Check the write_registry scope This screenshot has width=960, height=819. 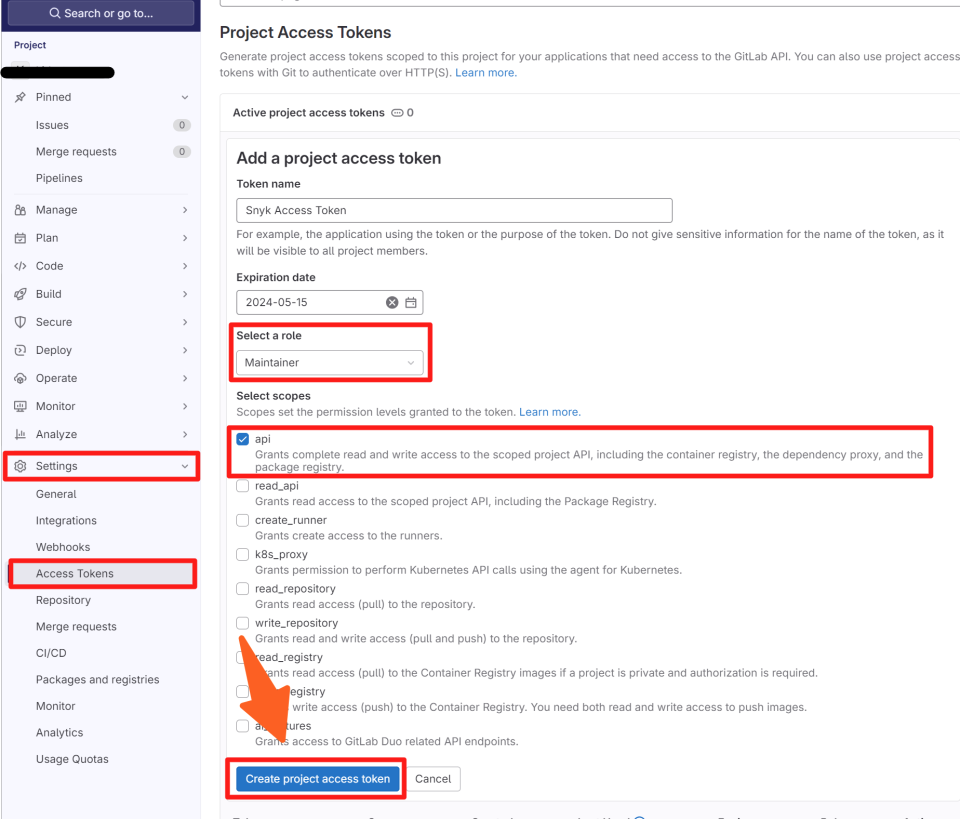tap(241, 691)
